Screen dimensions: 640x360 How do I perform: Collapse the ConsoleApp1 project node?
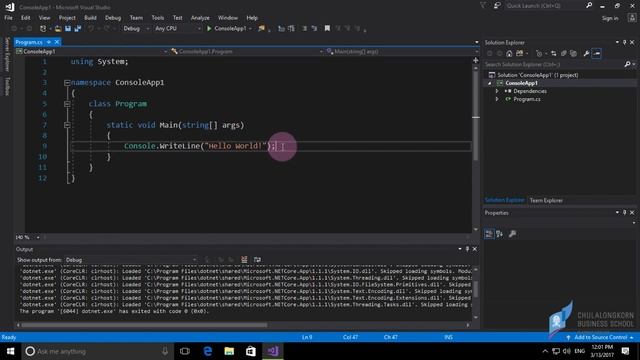click(490, 83)
